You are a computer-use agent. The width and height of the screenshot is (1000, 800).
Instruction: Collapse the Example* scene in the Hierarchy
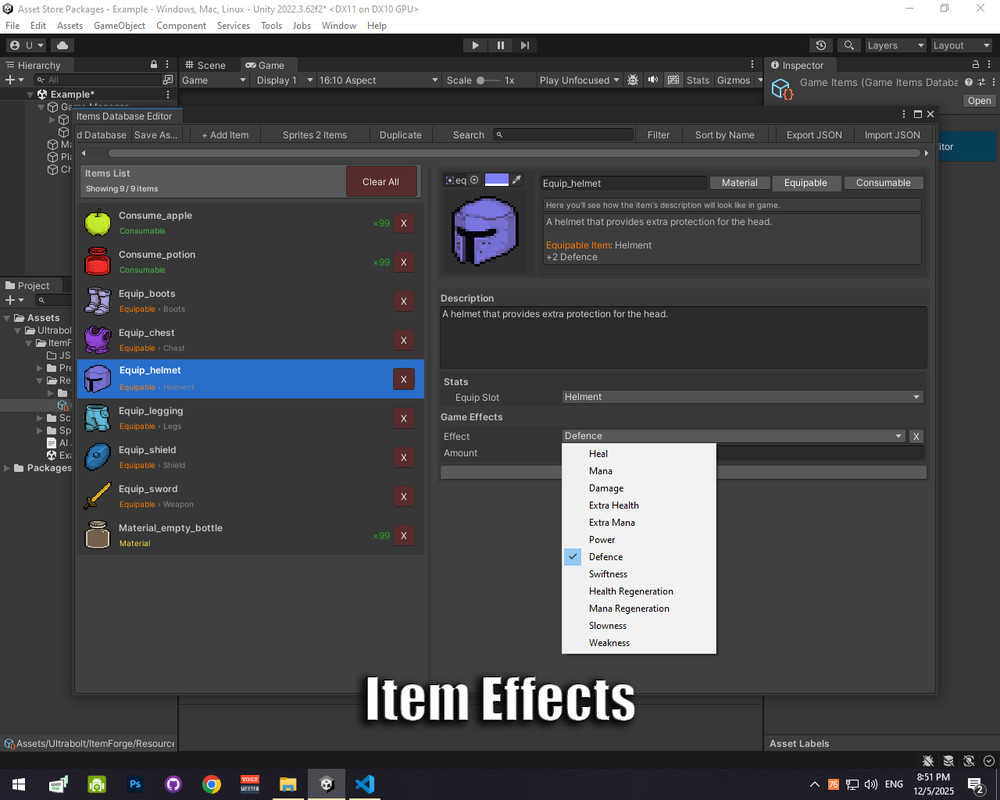pos(30,93)
